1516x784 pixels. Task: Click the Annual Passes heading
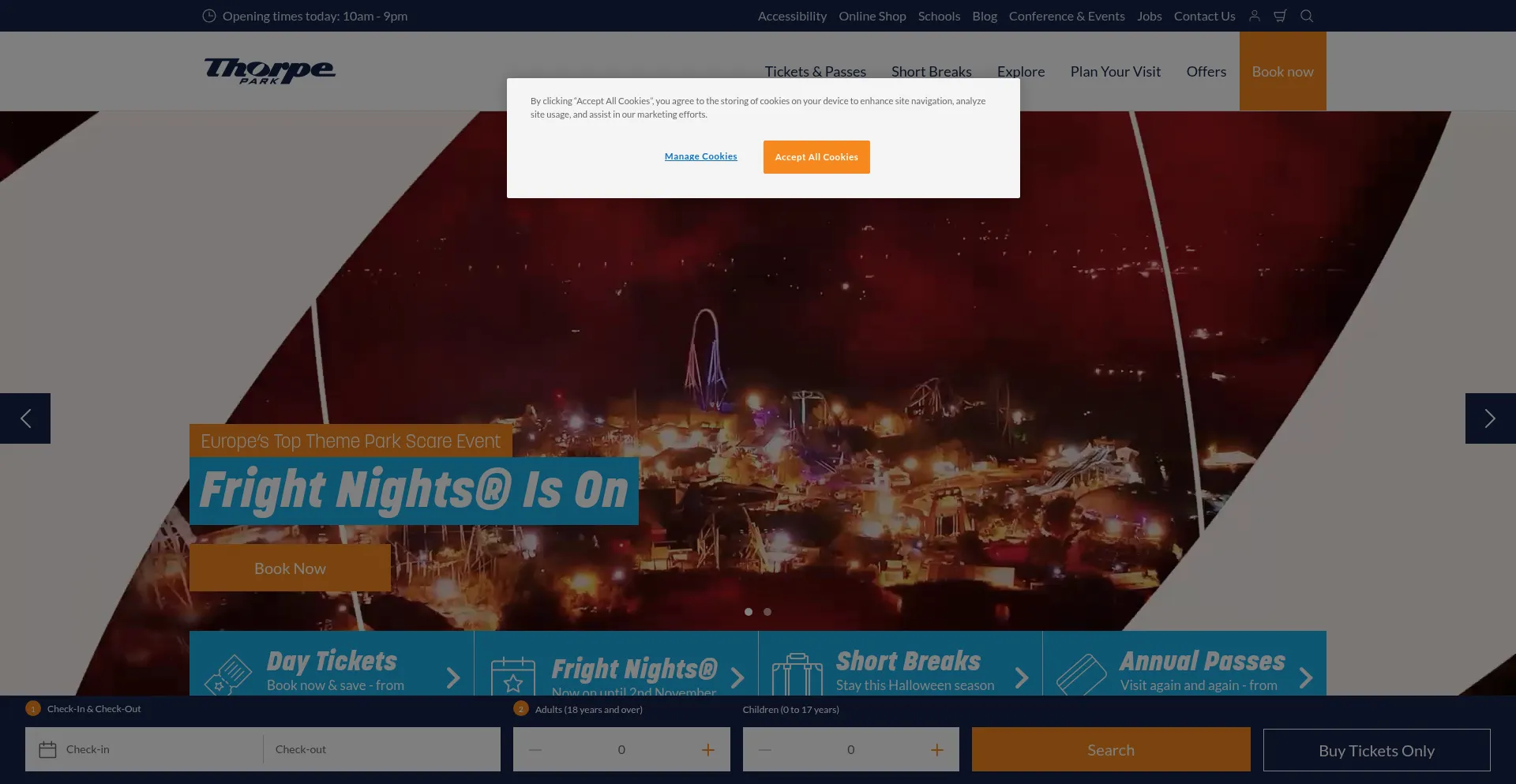coord(1203,661)
